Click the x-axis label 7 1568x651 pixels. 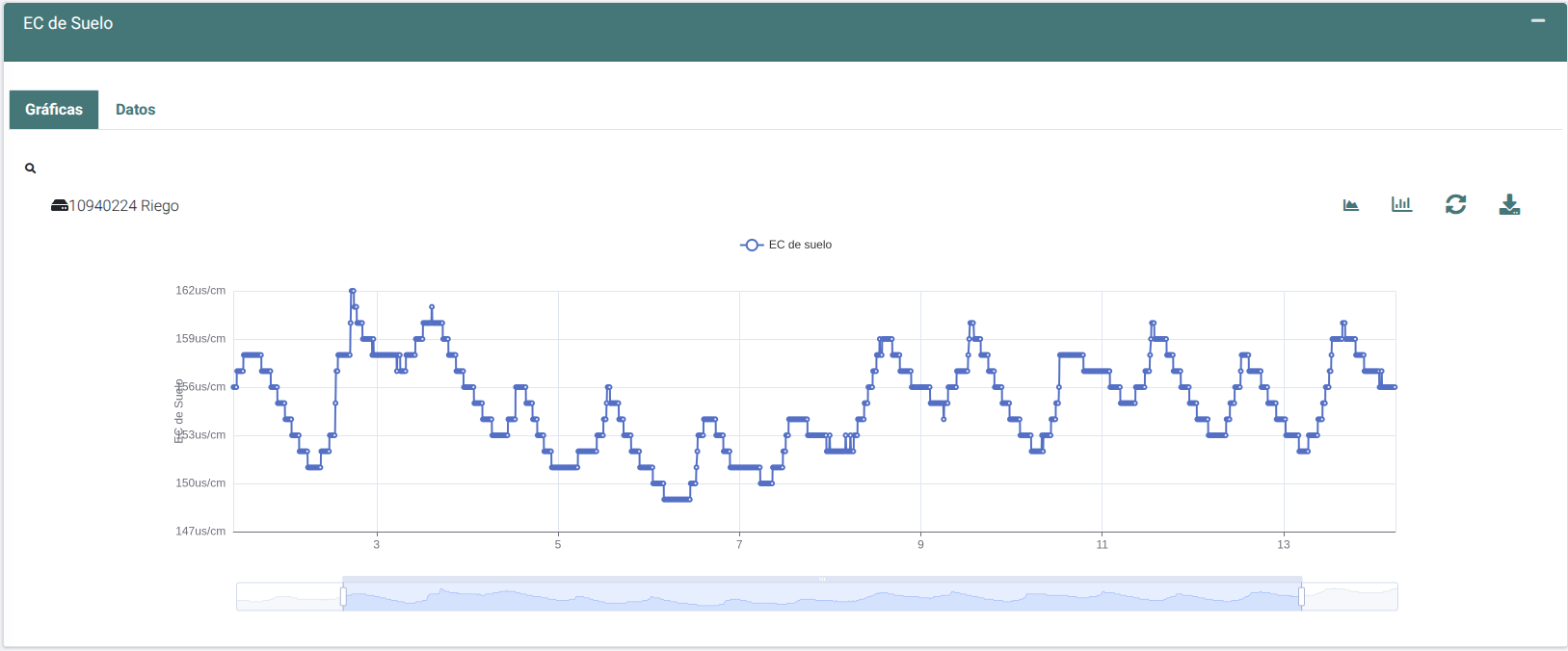(x=739, y=545)
